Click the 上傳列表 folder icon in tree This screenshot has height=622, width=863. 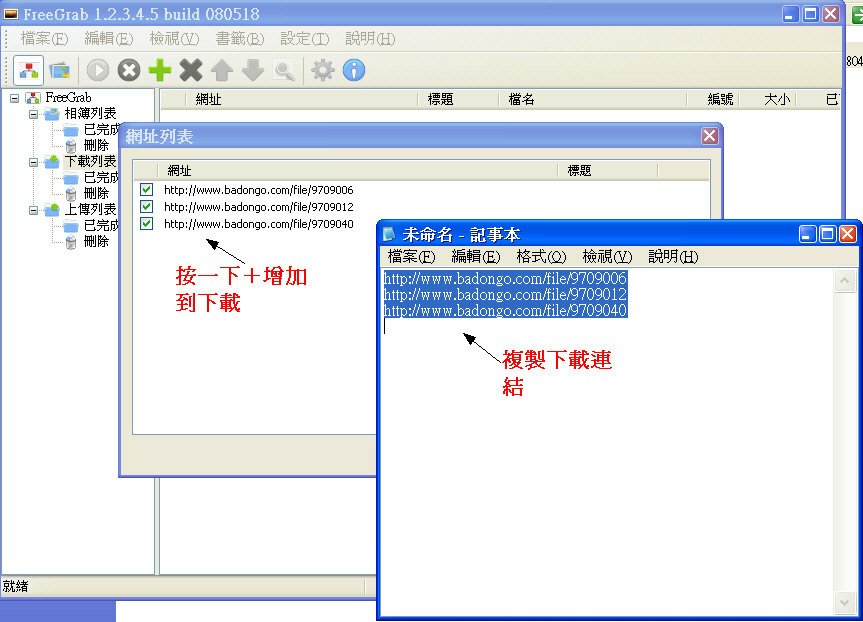click(52, 210)
